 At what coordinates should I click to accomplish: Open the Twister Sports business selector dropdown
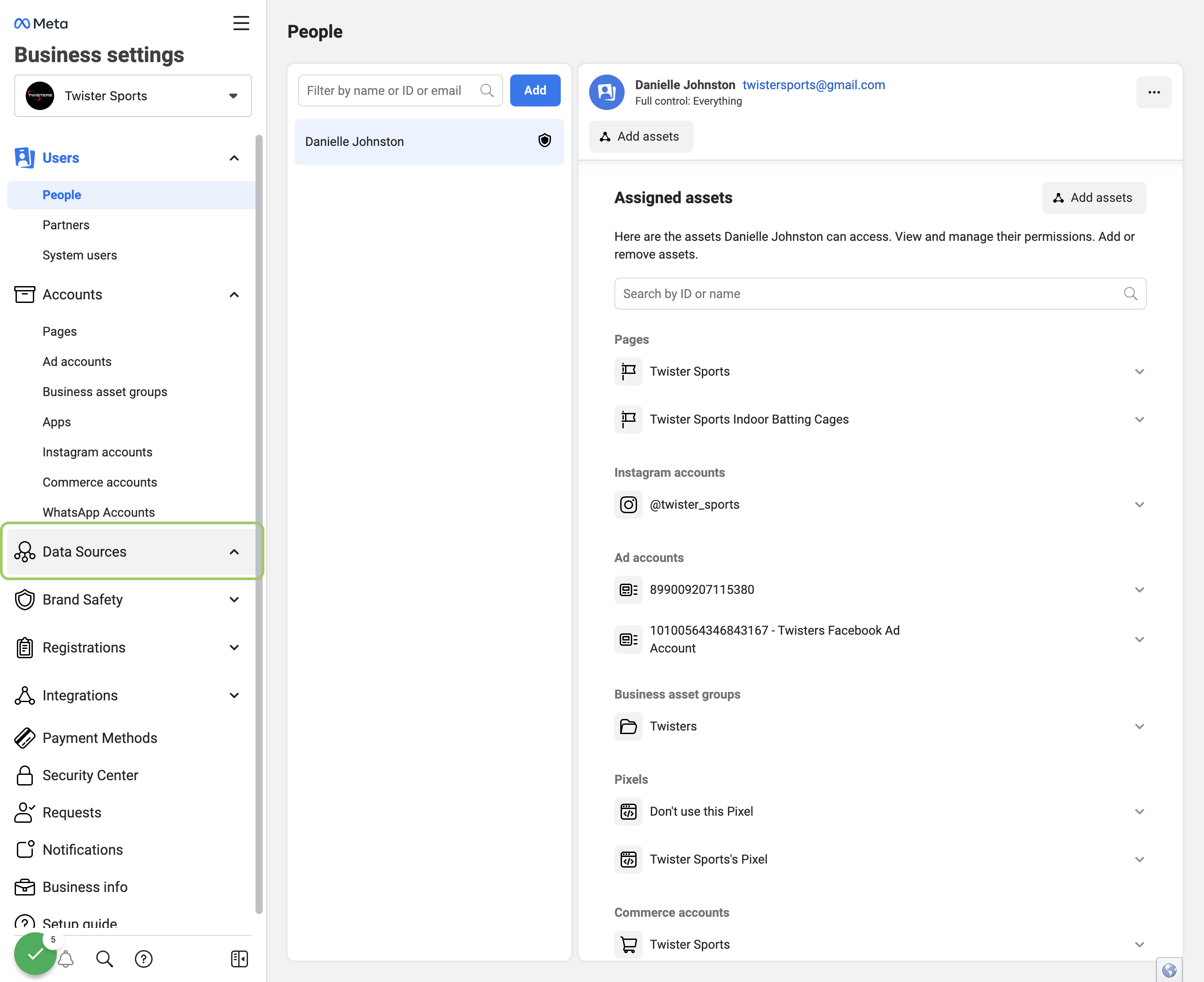click(x=133, y=96)
